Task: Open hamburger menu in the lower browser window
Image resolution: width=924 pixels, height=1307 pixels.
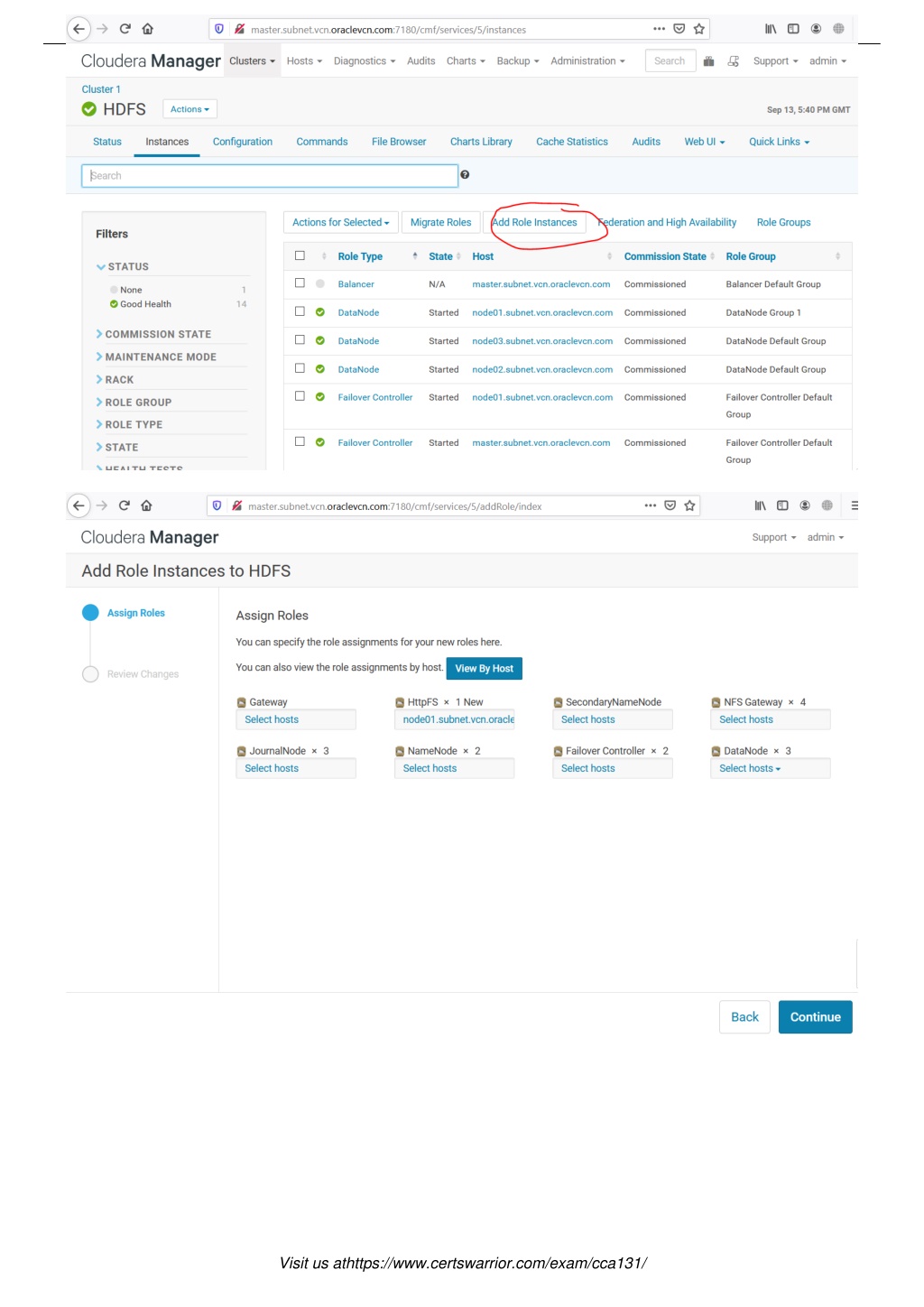Action: [x=855, y=505]
